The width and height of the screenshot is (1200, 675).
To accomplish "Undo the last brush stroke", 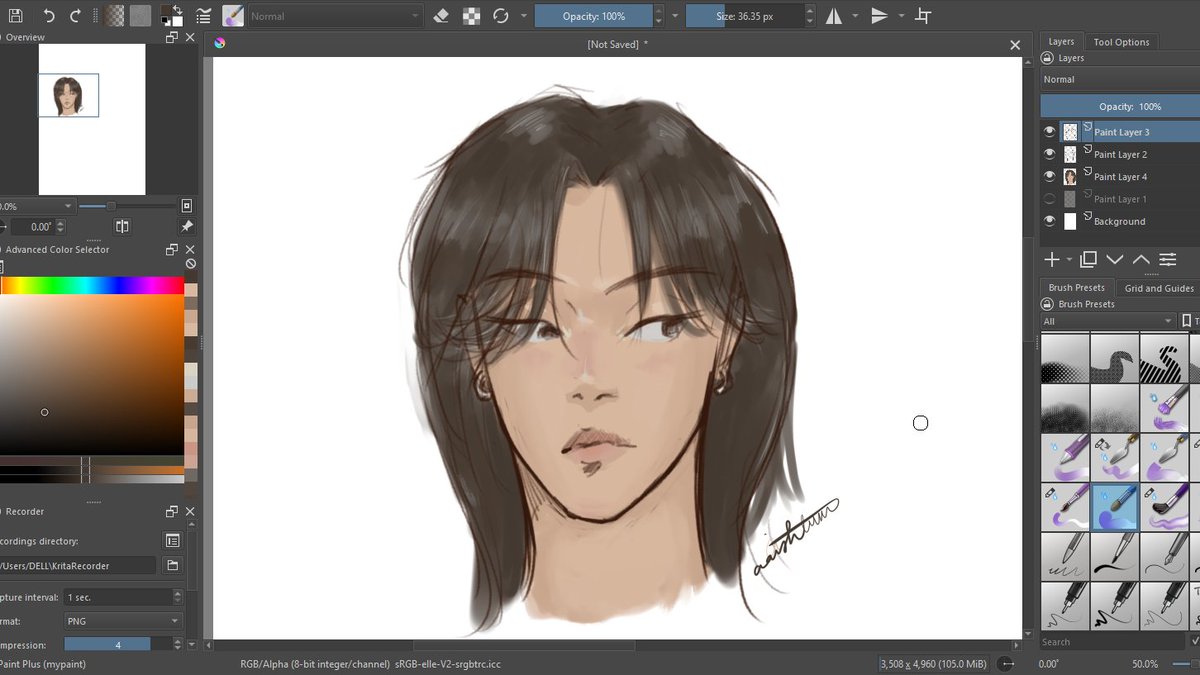I will tap(49, 16).
